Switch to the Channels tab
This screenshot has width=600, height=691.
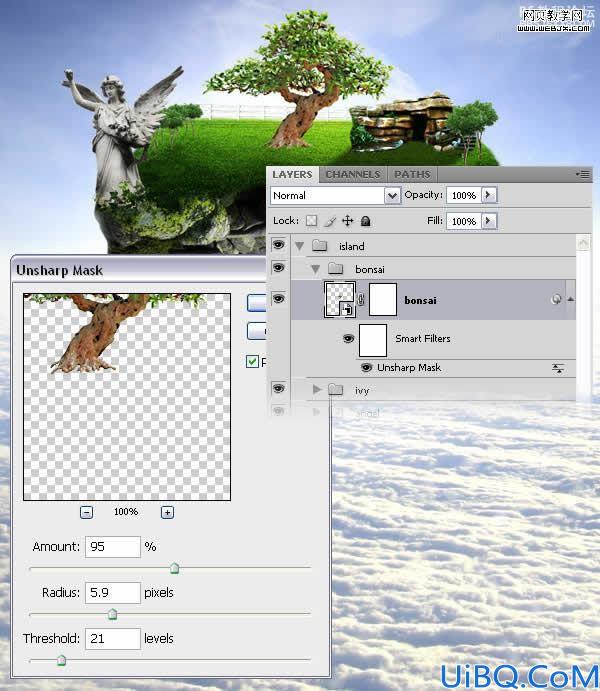click(352, 175)
